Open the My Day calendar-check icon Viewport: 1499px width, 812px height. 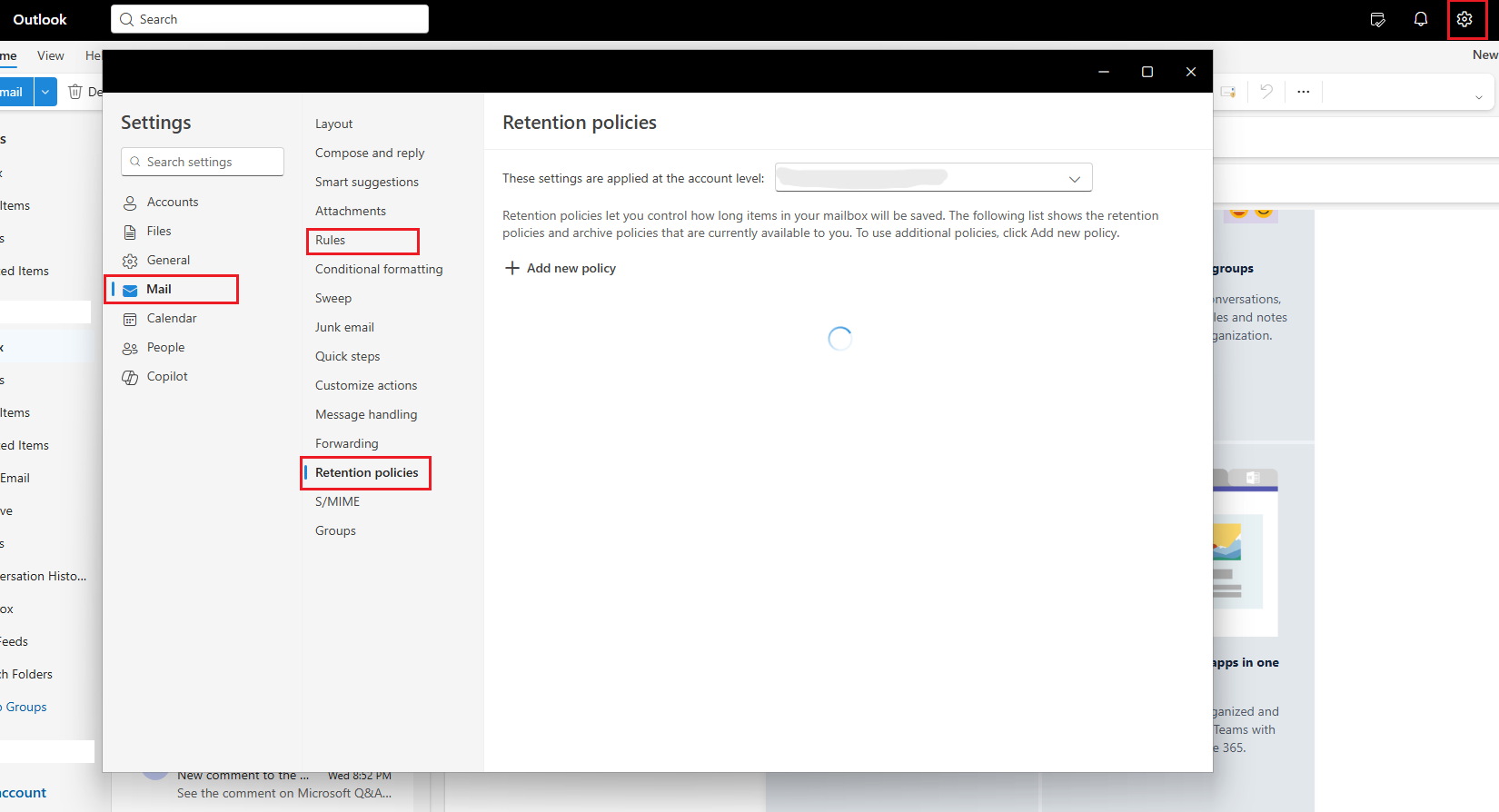point(1377,19)
